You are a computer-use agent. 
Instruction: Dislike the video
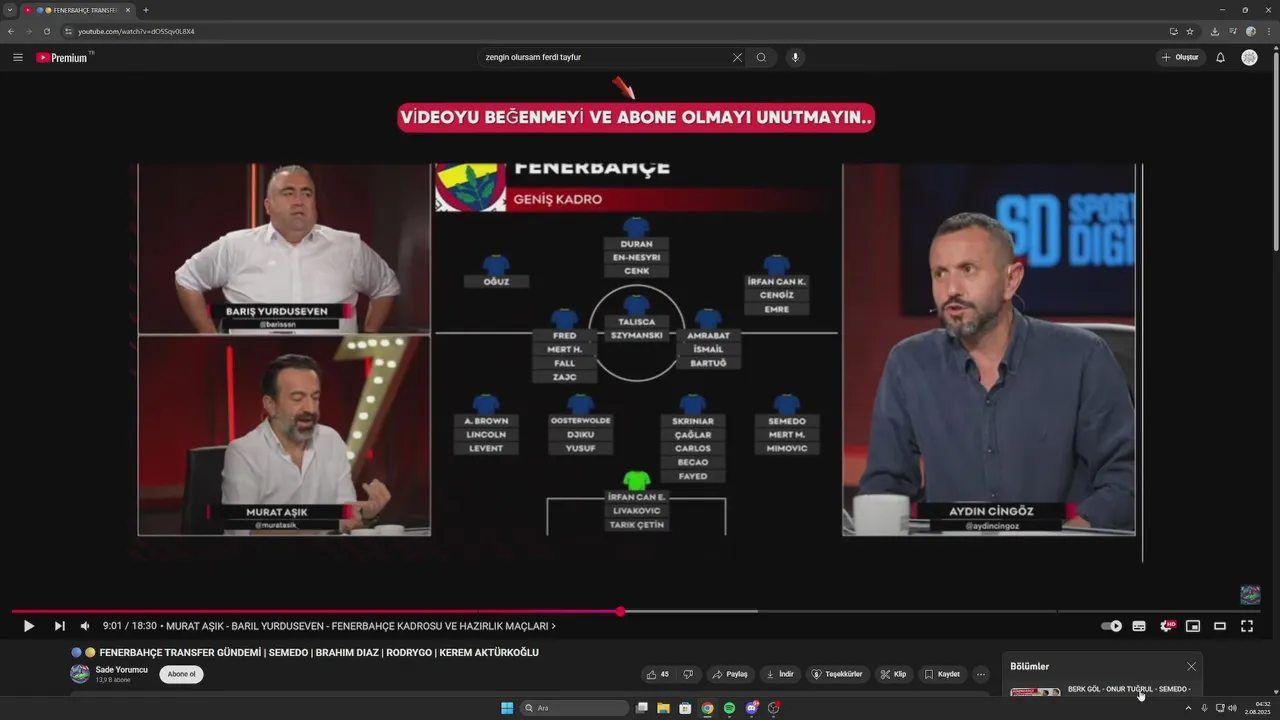point(688,674)
